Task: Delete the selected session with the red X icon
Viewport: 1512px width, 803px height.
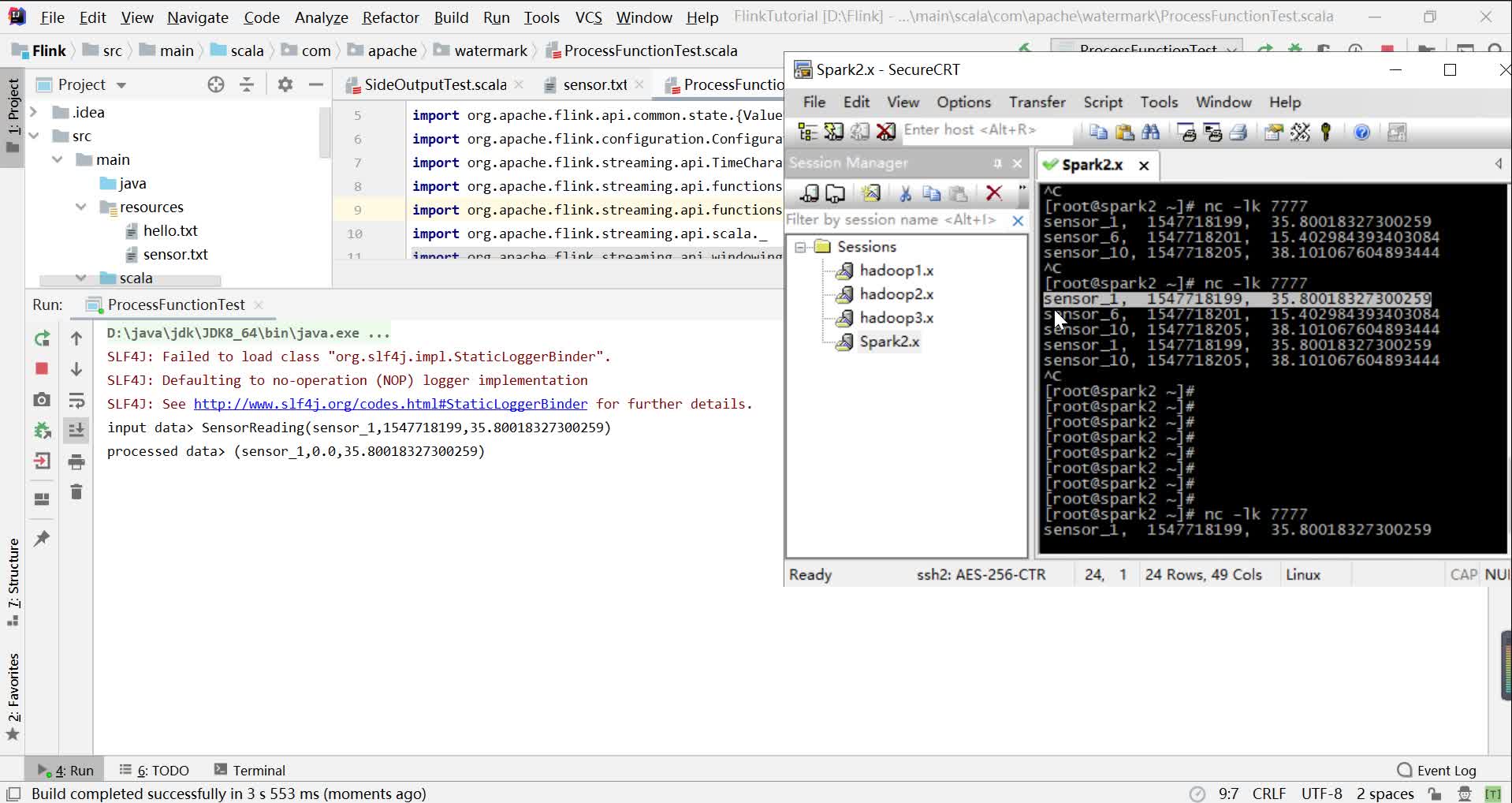Action: pyautogui.click(x=994, y=193)
